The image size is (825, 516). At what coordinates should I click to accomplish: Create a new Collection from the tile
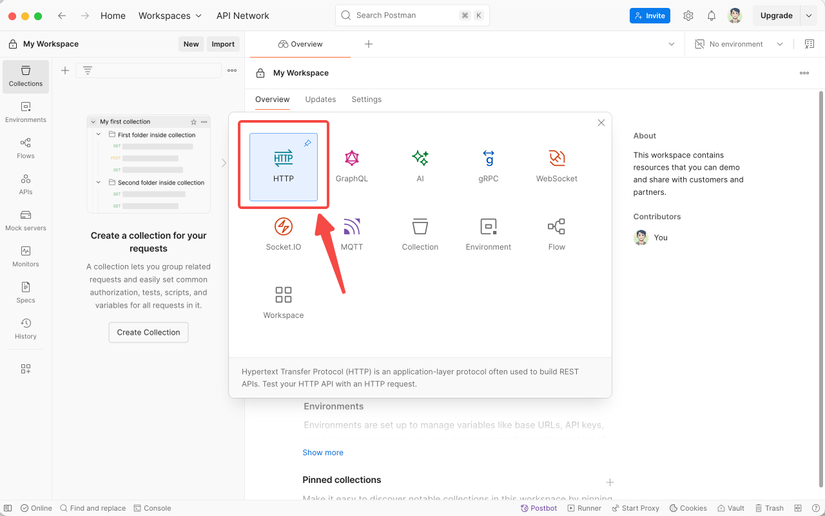420,235
